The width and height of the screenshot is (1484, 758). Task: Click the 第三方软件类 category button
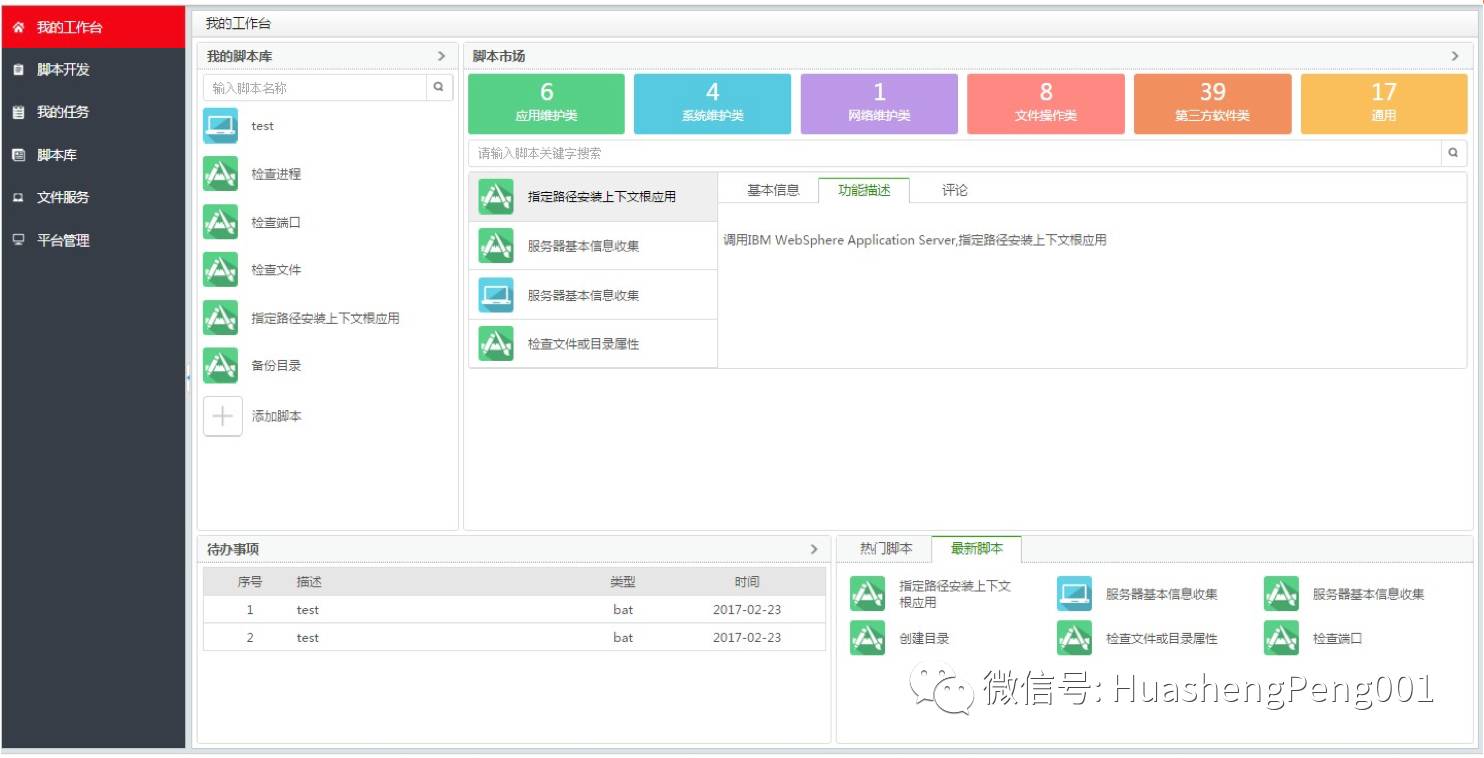tap(1212, 103)
